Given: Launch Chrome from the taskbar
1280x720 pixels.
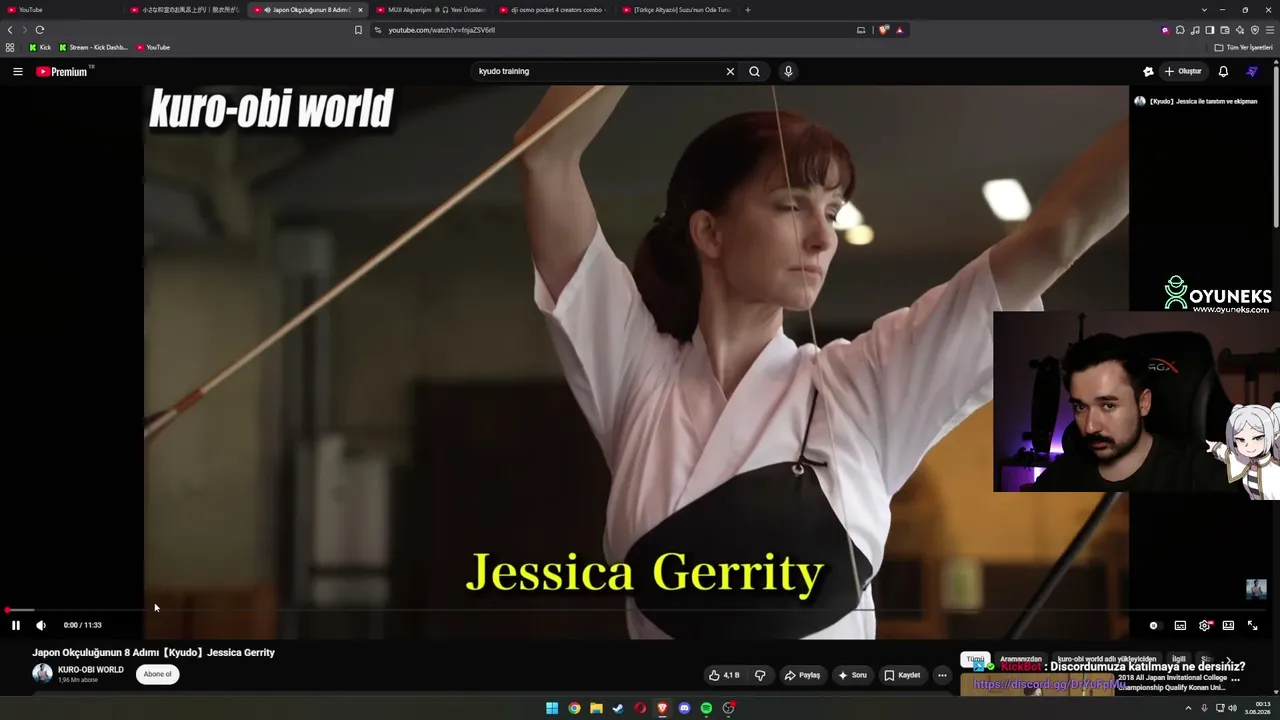Looking at the screenshot, I should pos(574,708).
